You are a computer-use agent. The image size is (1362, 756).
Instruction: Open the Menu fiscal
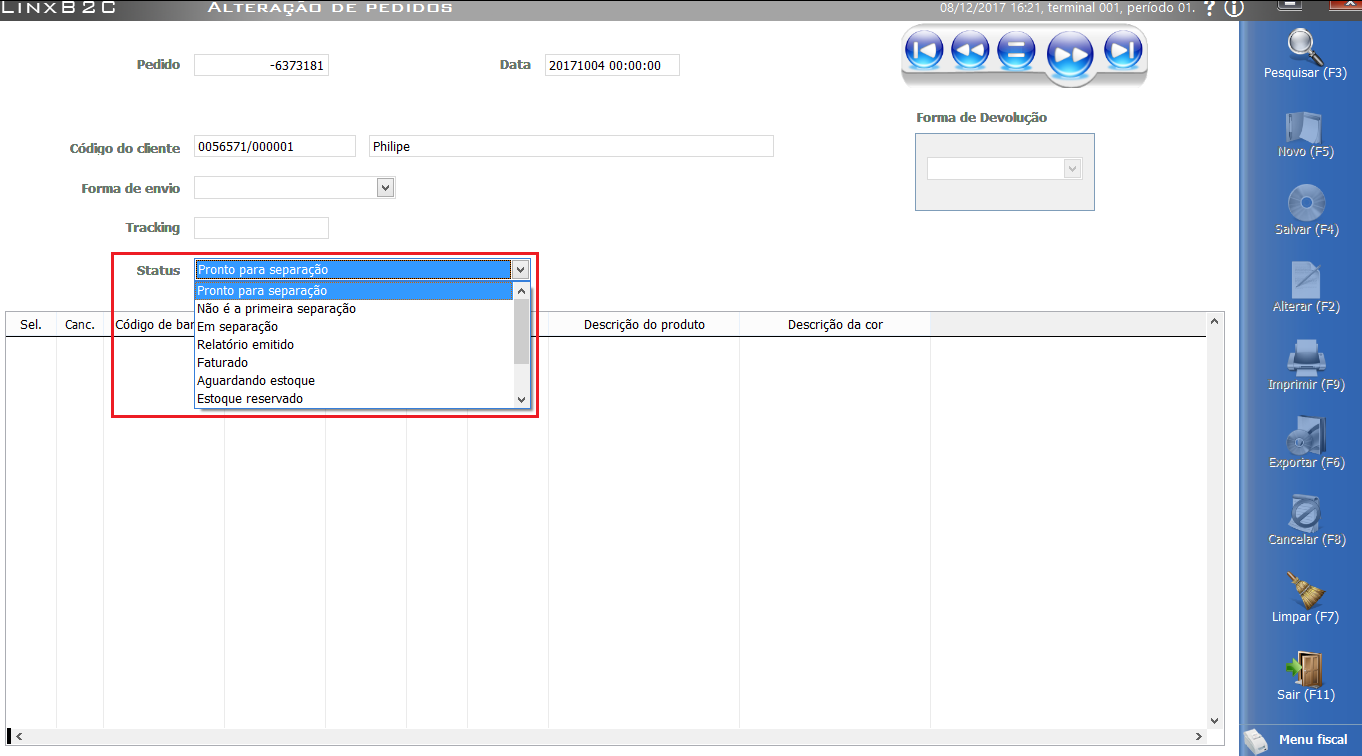(1301, 740)
